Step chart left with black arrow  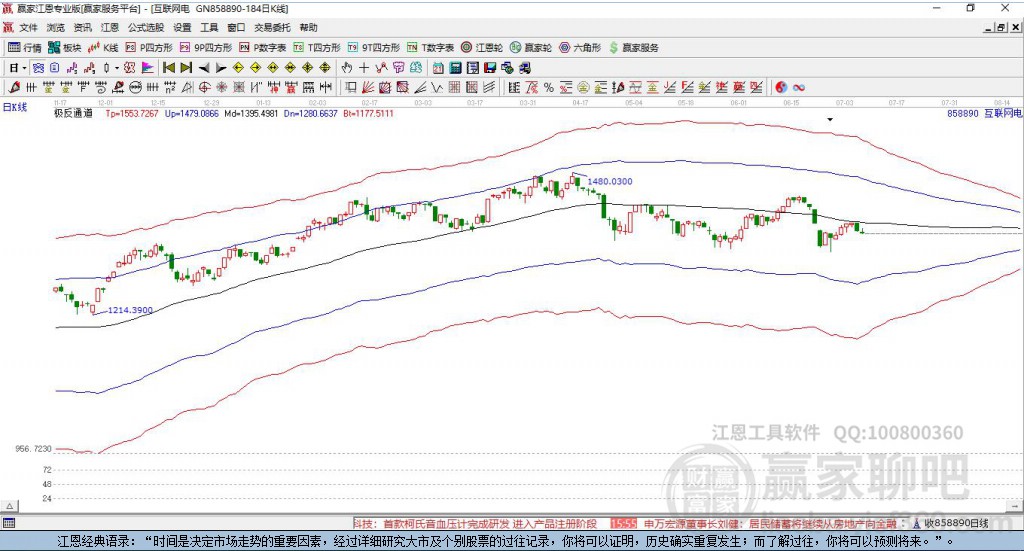click(x=204, y=68)
